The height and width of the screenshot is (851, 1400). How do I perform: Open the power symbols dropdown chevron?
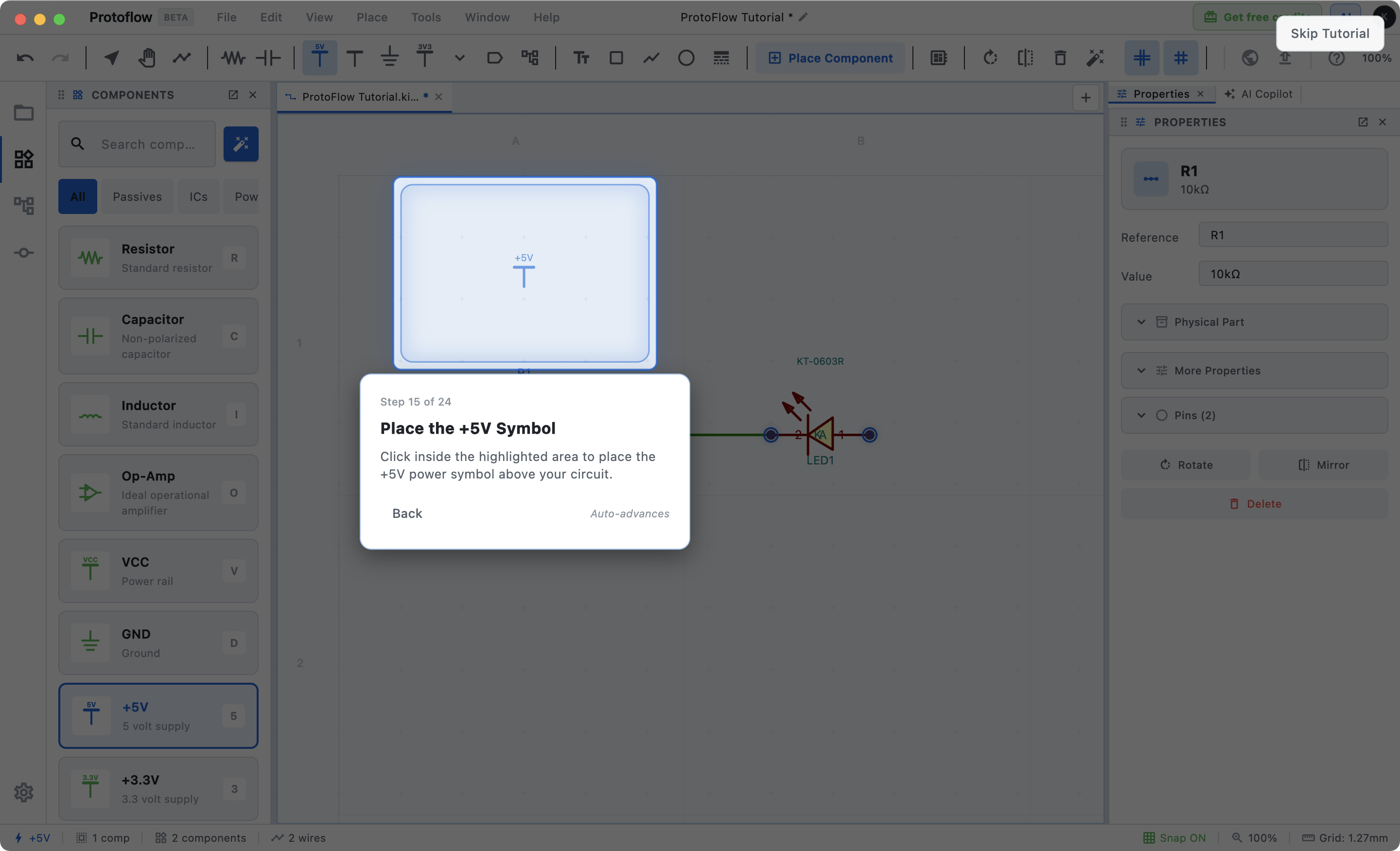pos(460,57)
